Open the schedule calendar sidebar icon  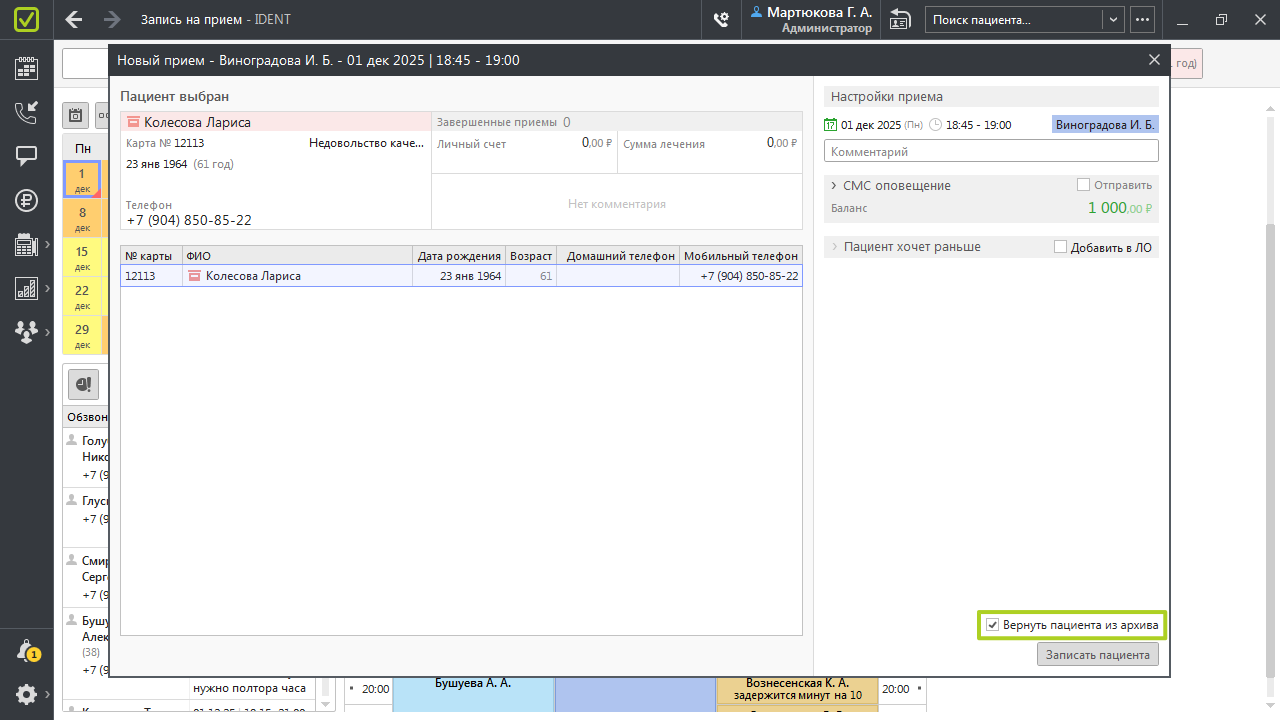point(26,68)
